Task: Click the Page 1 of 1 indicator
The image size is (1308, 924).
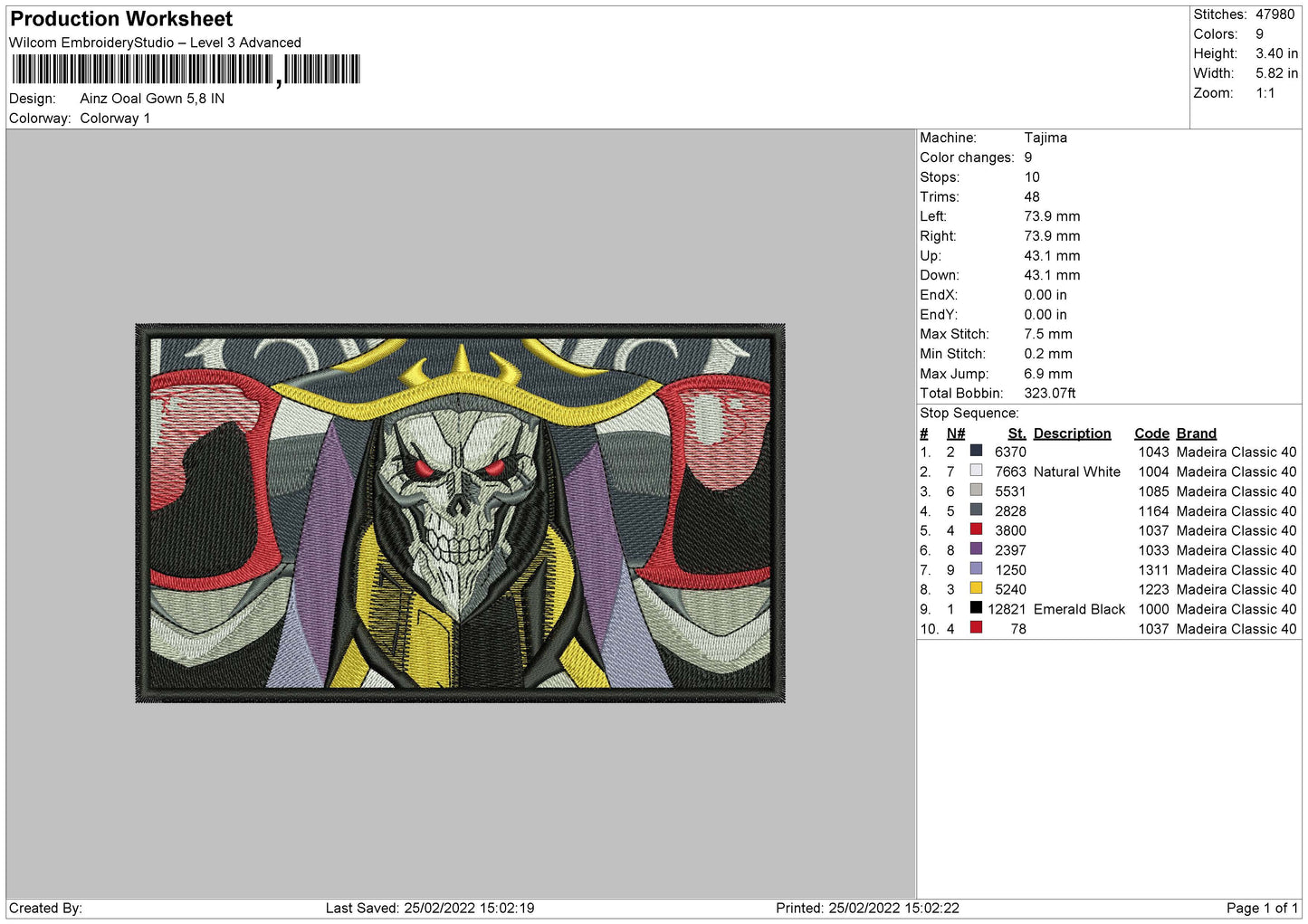Action: [x=1261, y=908]
